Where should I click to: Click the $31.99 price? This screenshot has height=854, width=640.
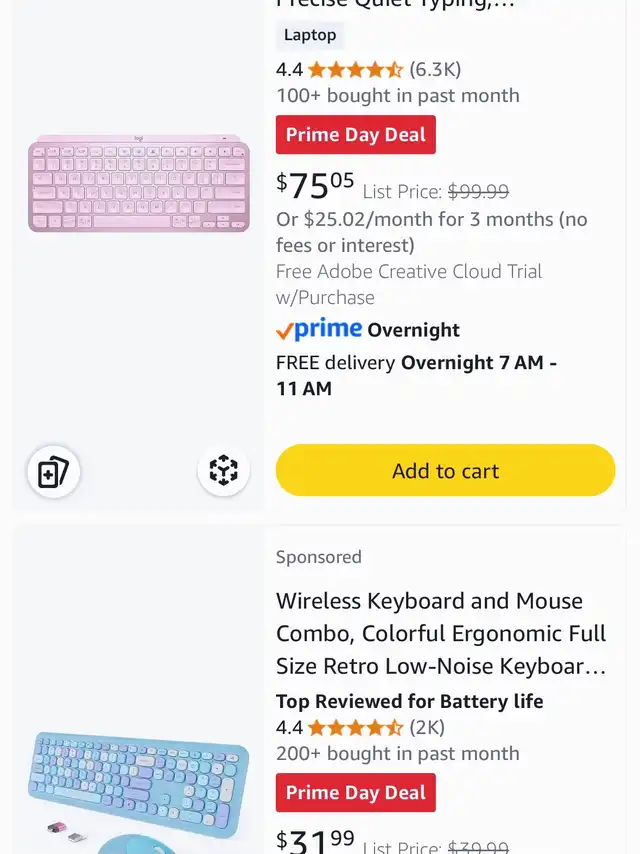coord(315,841)
